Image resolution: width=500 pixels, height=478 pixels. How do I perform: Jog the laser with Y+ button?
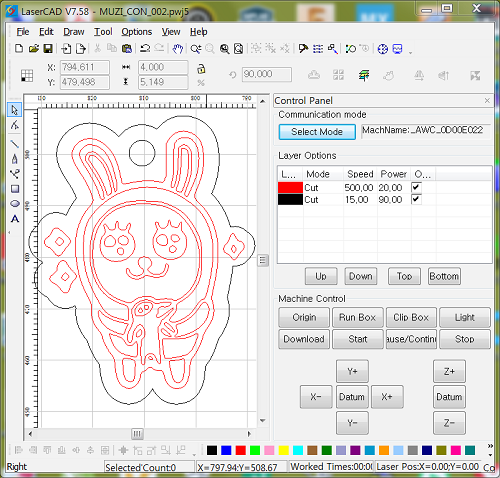click(x=352, y=371)
